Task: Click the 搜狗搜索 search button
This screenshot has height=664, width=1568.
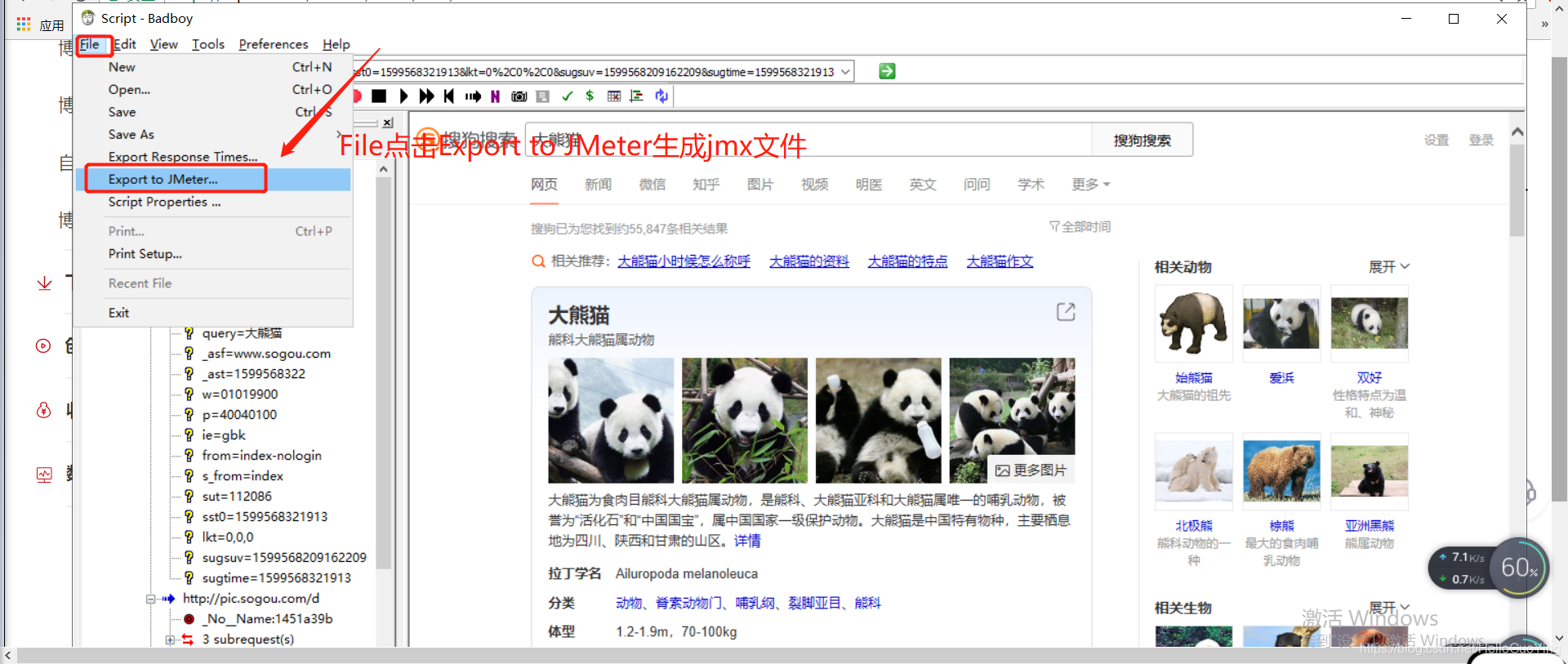Action: coord(1142,140)
